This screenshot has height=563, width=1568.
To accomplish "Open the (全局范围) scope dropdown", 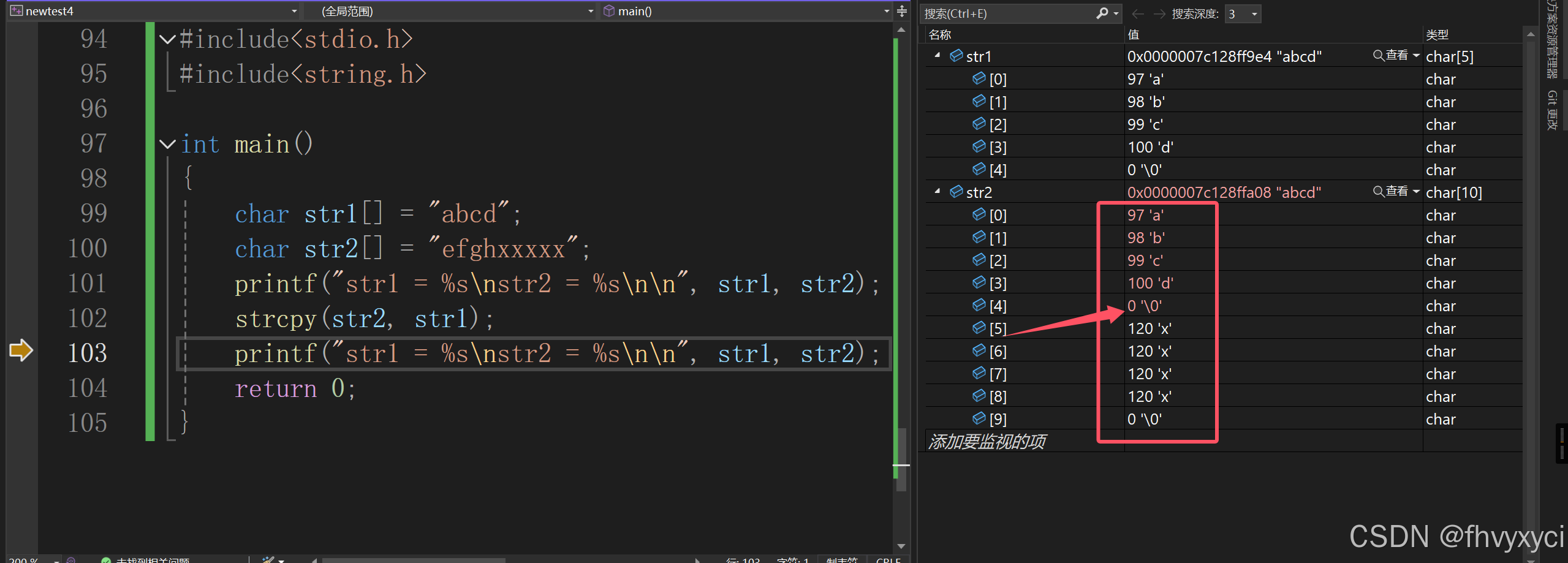I will coord(590,11).
